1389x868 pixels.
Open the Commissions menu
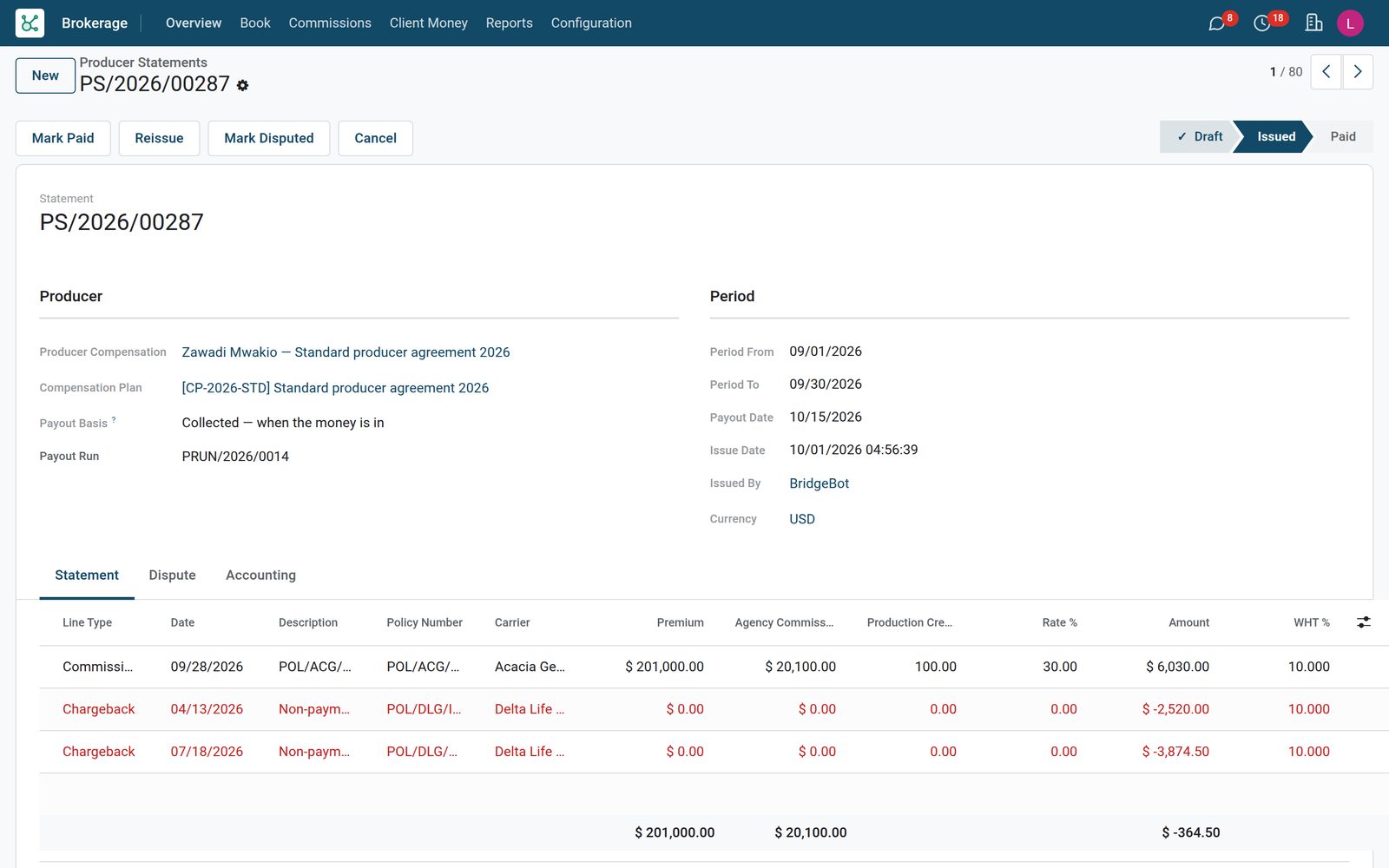[x=330, y=23]
